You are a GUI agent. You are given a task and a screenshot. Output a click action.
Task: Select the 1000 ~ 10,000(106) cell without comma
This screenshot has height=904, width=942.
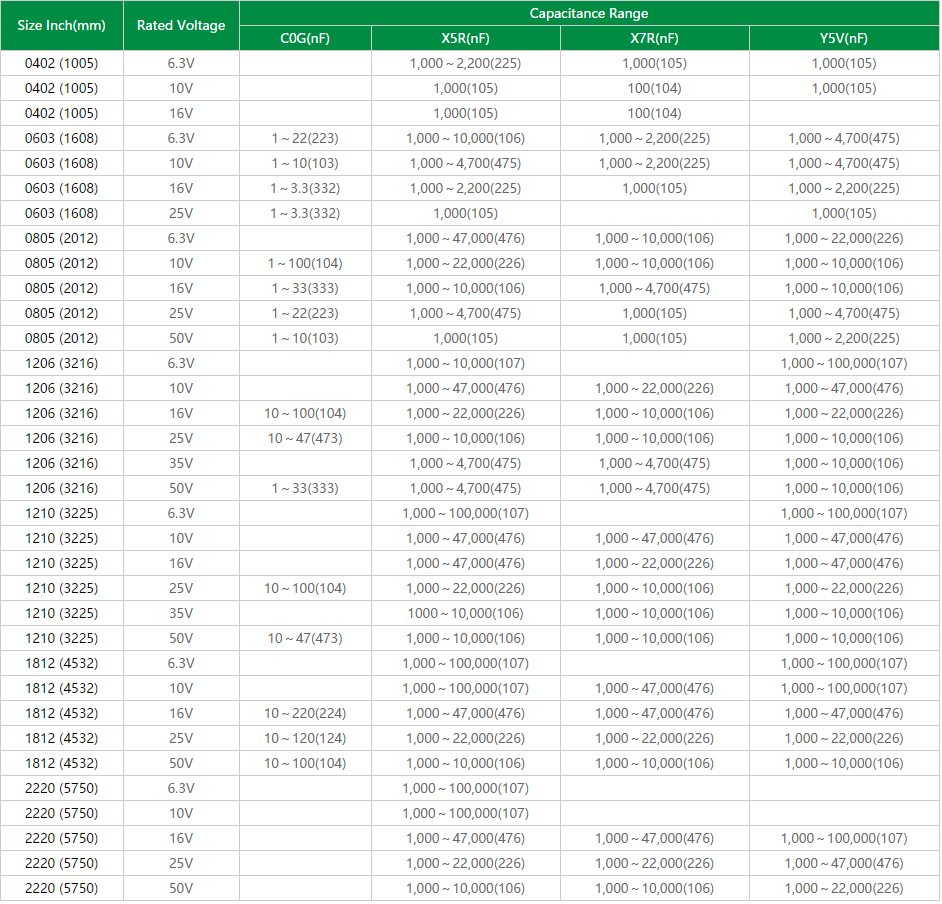coord(465,613)
